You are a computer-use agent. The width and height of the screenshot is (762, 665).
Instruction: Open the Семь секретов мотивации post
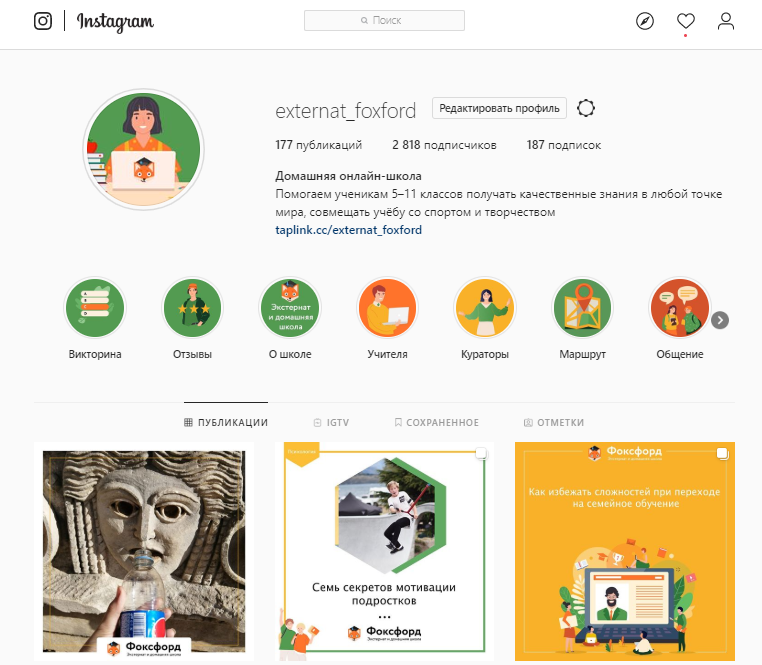(384, 551)
